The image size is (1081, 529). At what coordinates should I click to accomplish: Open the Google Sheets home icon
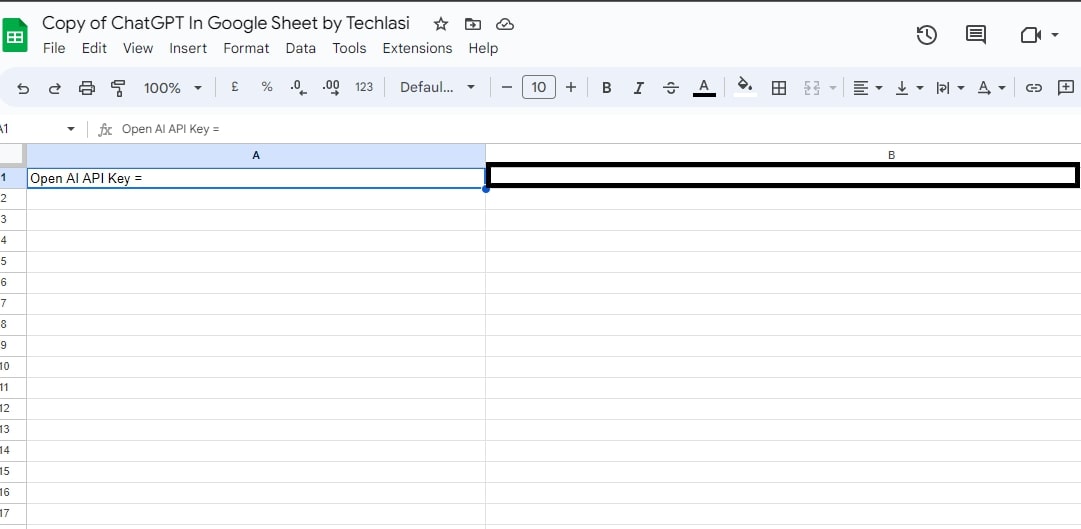[x=14, y=34]
